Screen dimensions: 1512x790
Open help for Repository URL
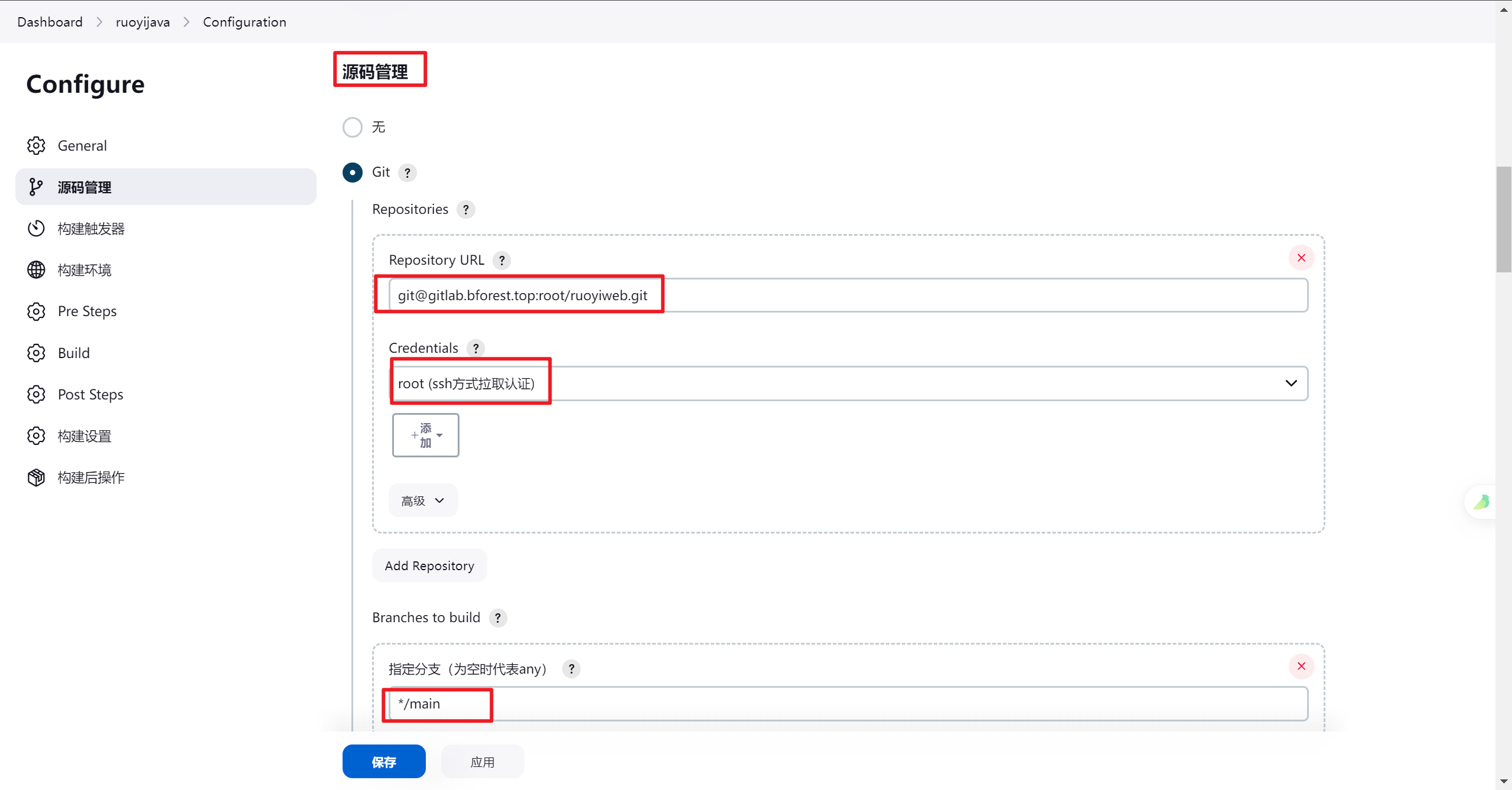[501, 261]
